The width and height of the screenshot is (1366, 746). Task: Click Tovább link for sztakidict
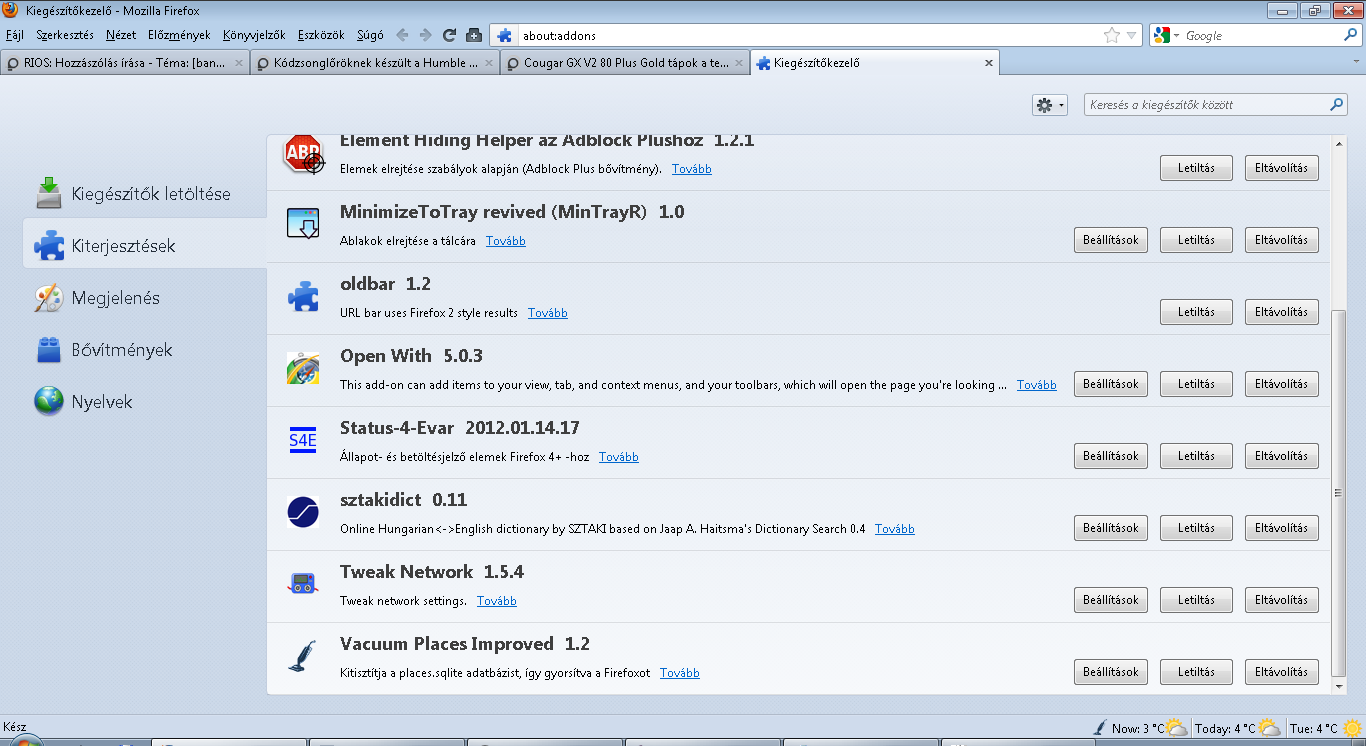(895, 529)
